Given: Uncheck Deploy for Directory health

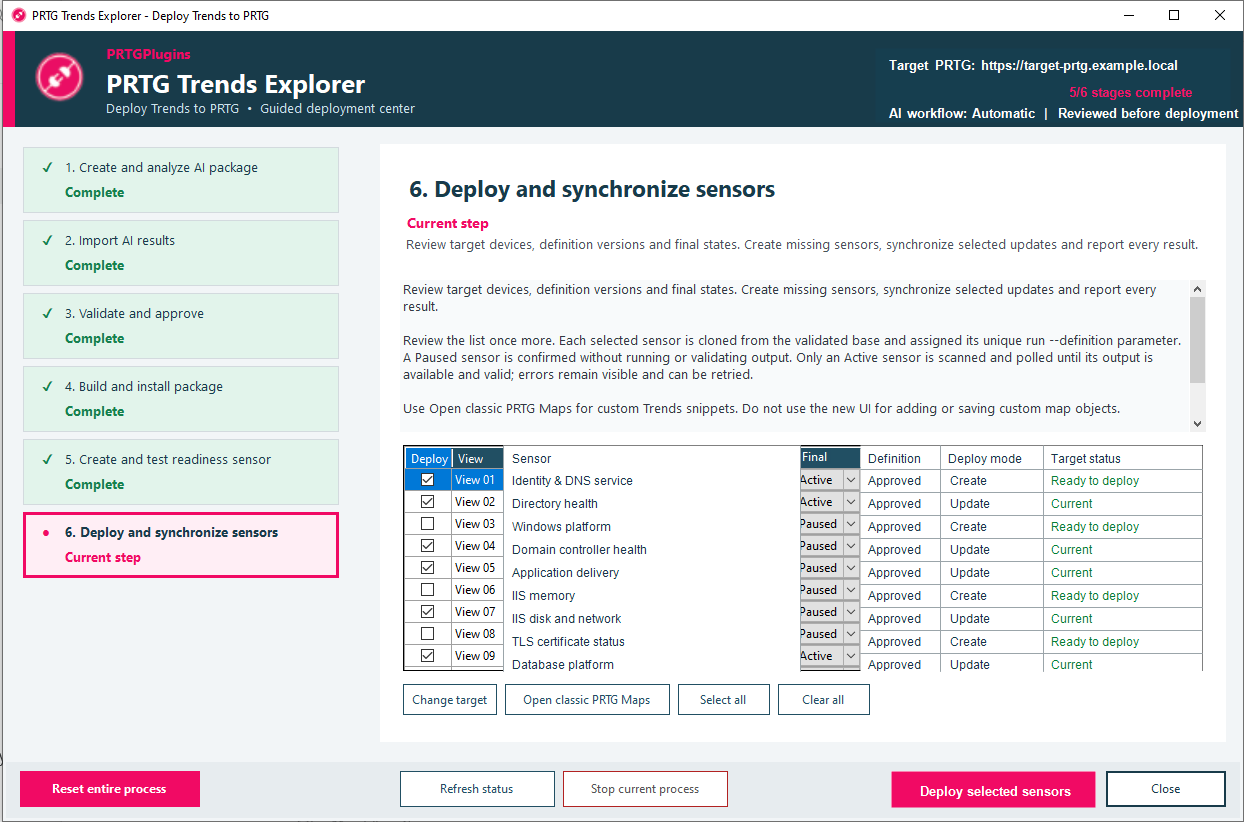Looking at the screenshot, I should coord(428,502).
